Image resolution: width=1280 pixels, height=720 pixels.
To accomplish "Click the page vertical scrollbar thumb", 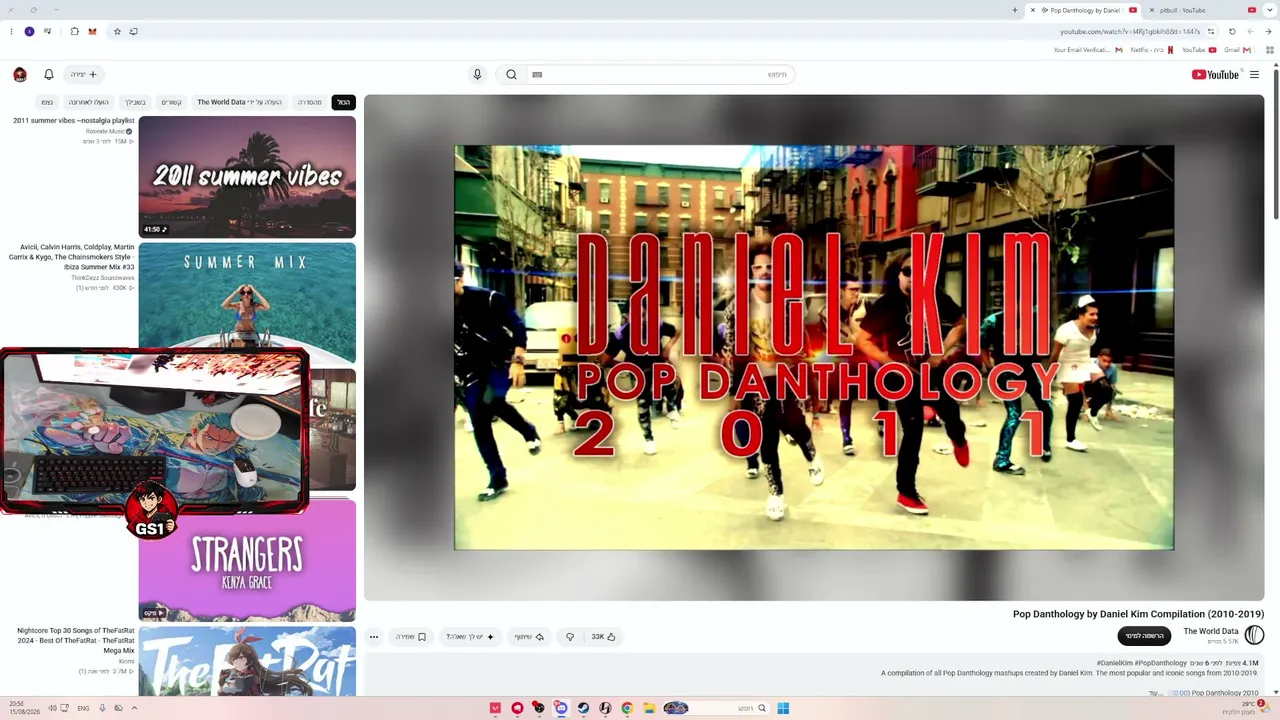I will click(x=1276, y=143).
